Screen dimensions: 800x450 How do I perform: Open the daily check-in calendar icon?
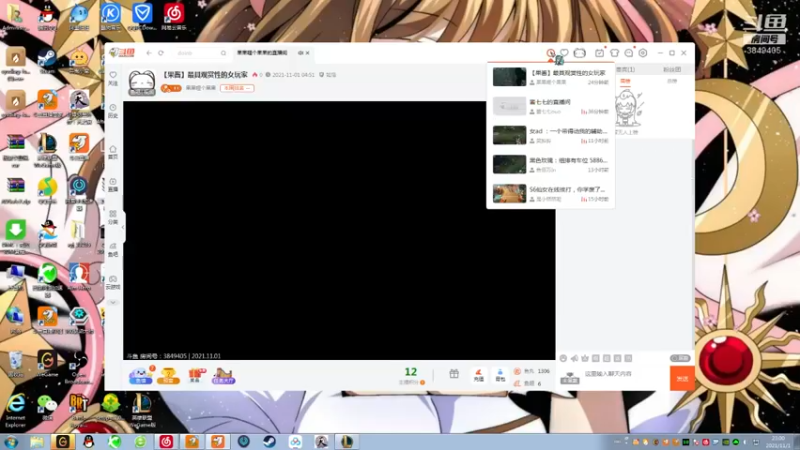(599, 53)
